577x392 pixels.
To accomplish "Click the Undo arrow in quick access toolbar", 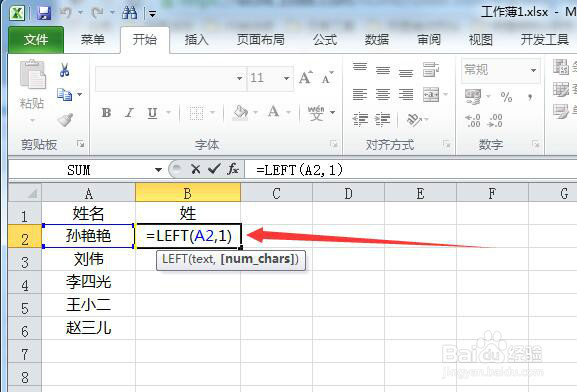I will (x=66, y=13).
